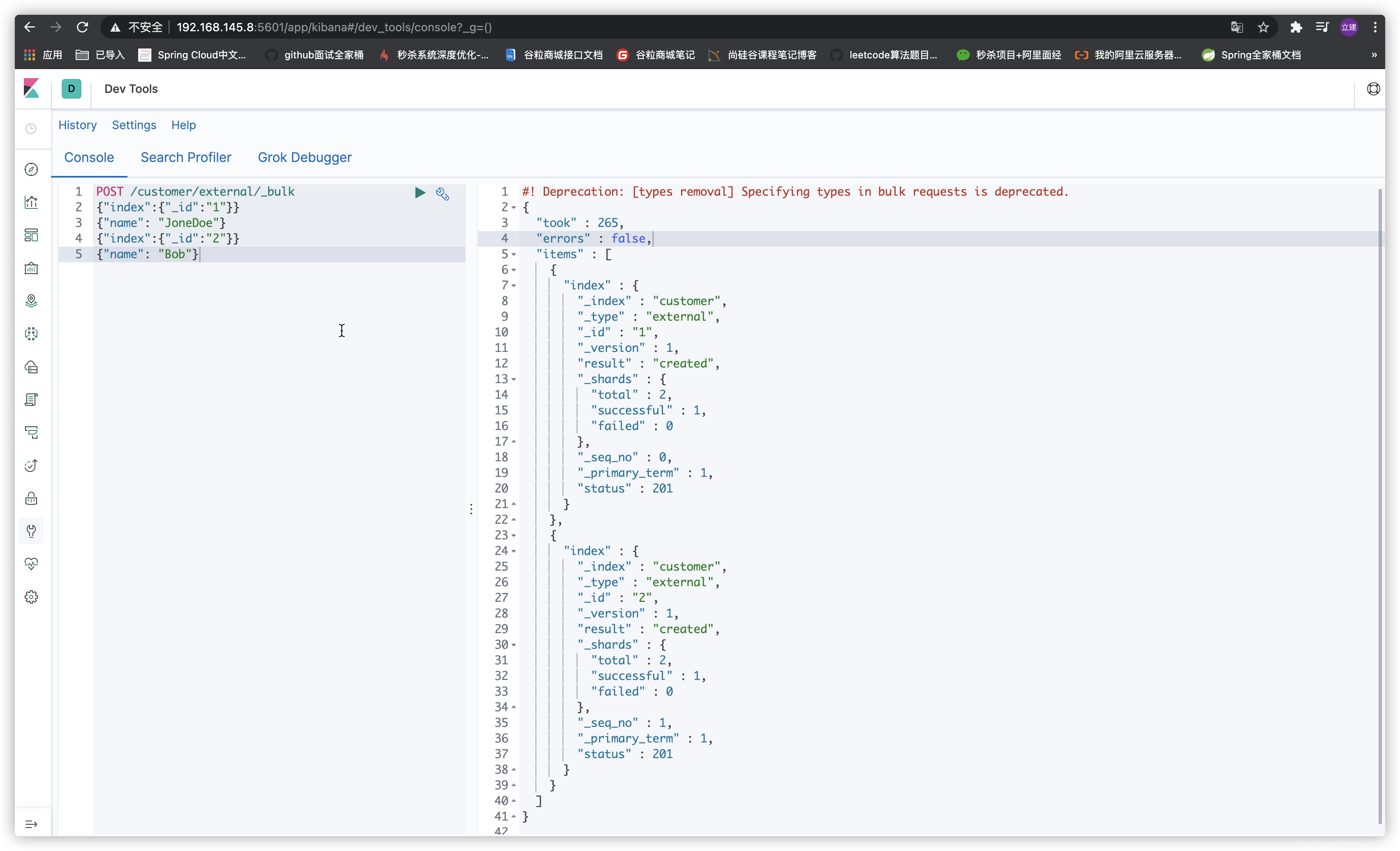
Task: Expand the side navigation at bottom
Action: [31, 824]
